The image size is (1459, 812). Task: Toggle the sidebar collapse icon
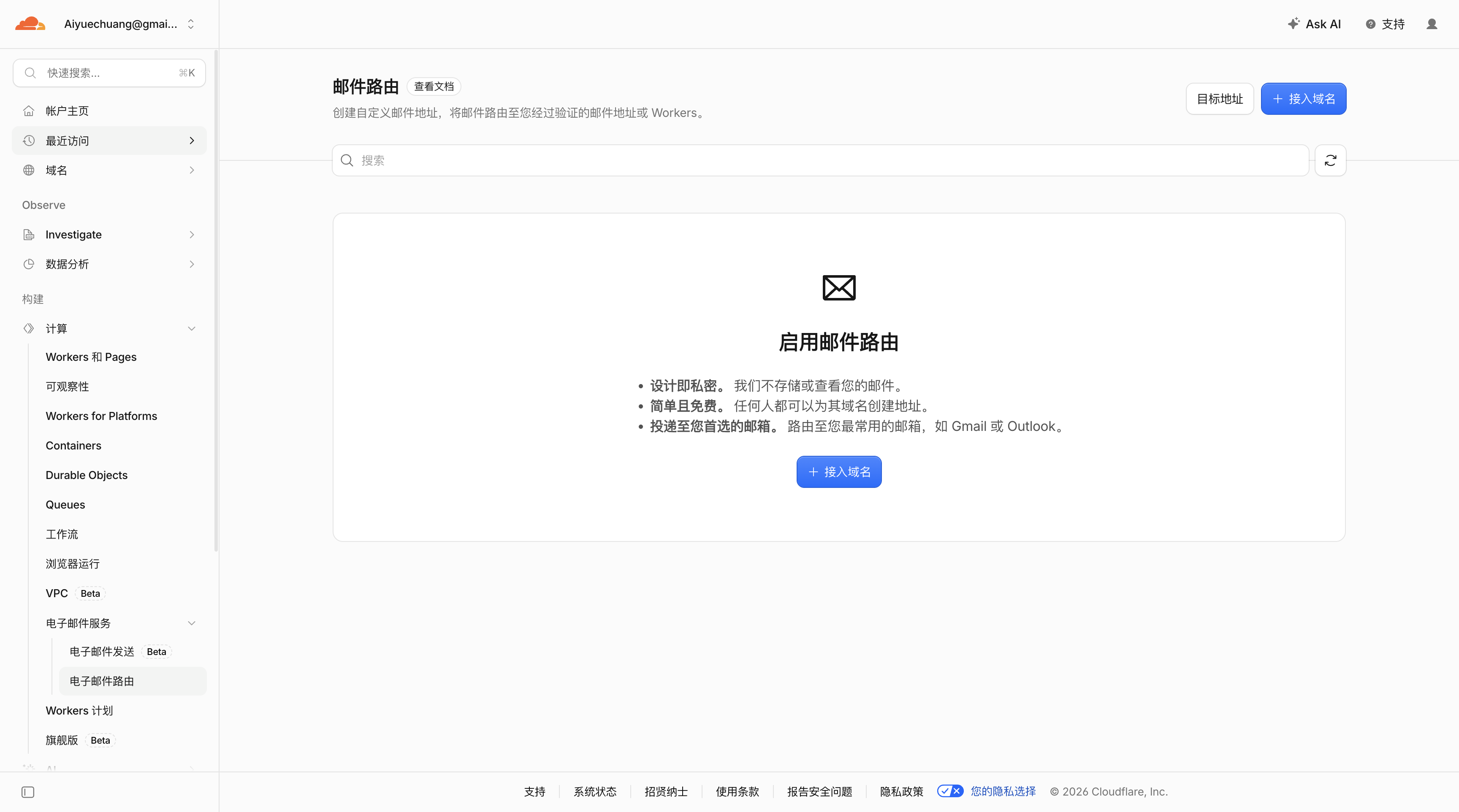[28, 792]
